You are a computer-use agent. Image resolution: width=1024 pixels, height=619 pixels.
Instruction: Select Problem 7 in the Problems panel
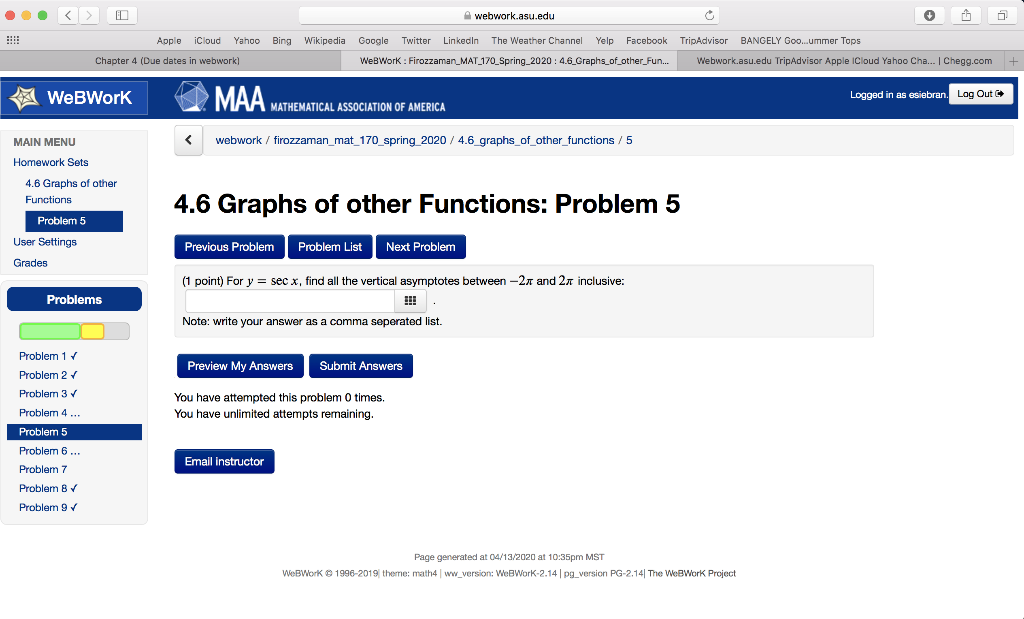point(43,469)
